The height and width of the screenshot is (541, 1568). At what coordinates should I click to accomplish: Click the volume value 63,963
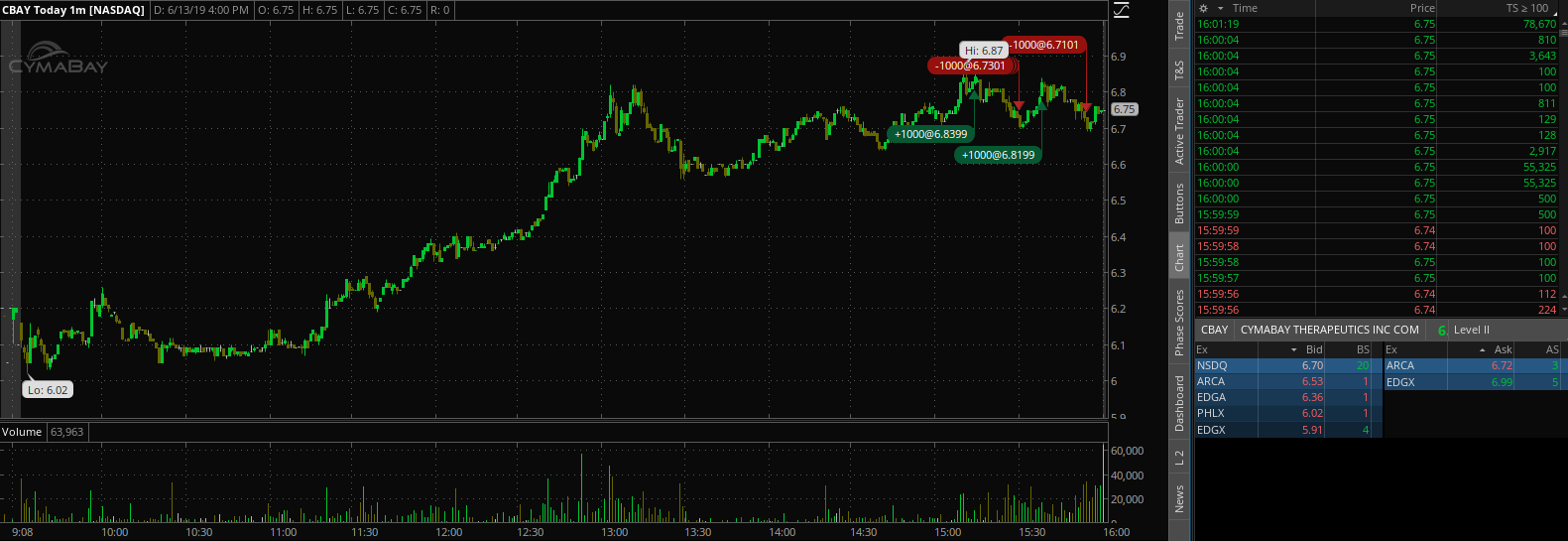coord(67,432)
